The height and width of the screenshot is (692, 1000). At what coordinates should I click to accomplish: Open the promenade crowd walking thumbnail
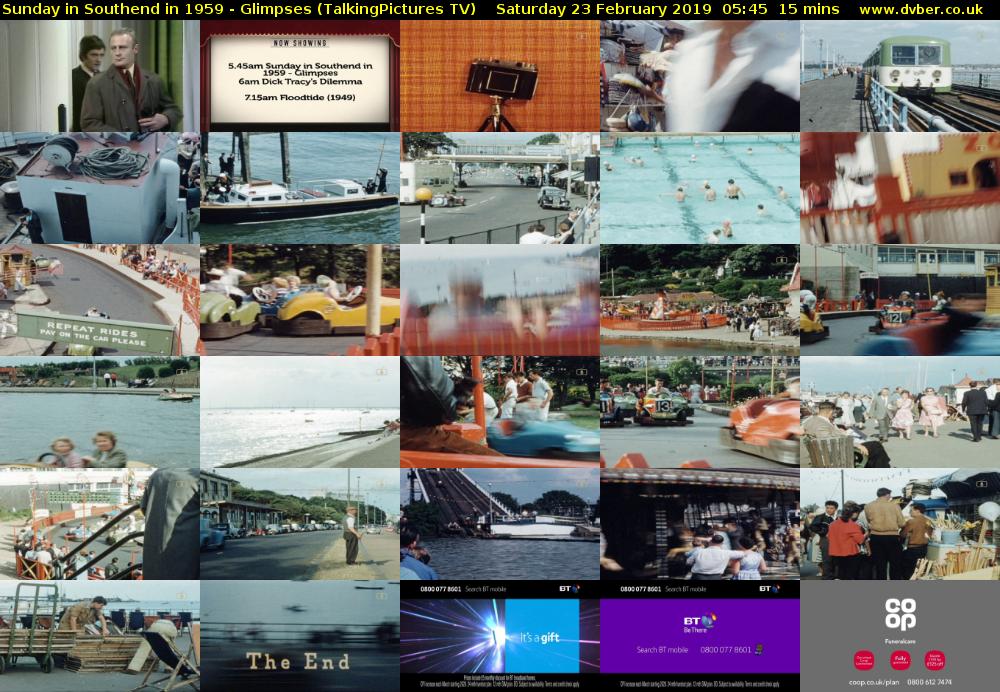tap(900, 412)
